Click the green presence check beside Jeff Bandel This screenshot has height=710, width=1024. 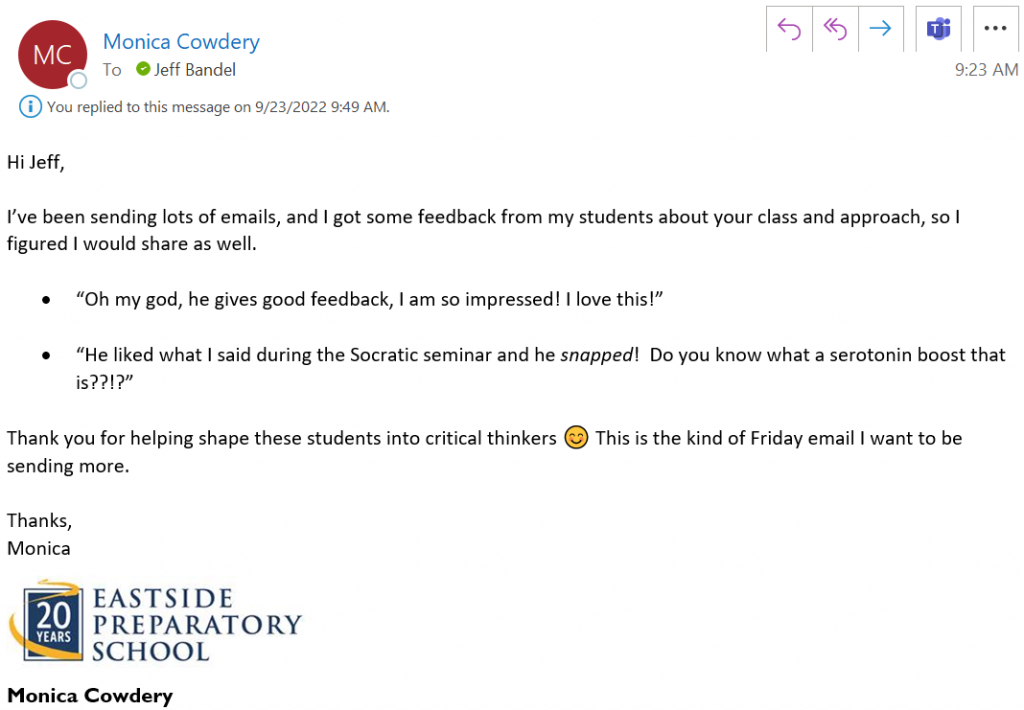[143, 69]
